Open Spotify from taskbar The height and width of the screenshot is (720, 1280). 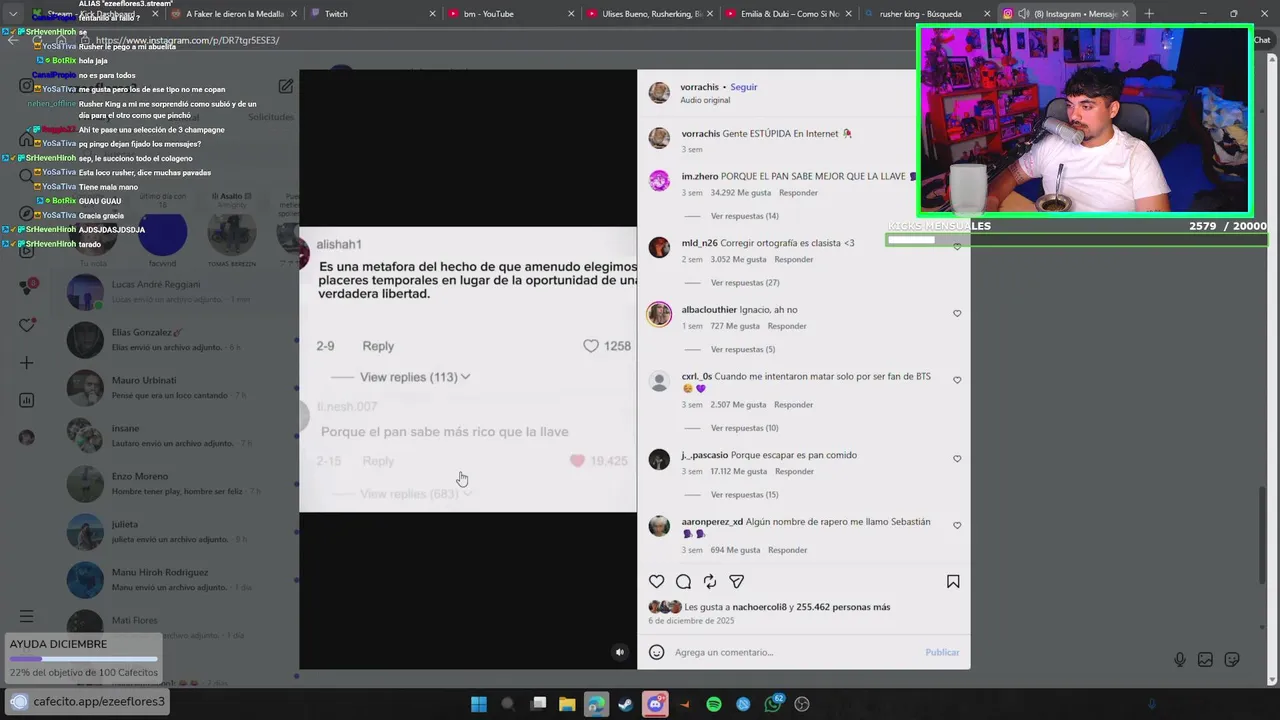pos(714,704)
